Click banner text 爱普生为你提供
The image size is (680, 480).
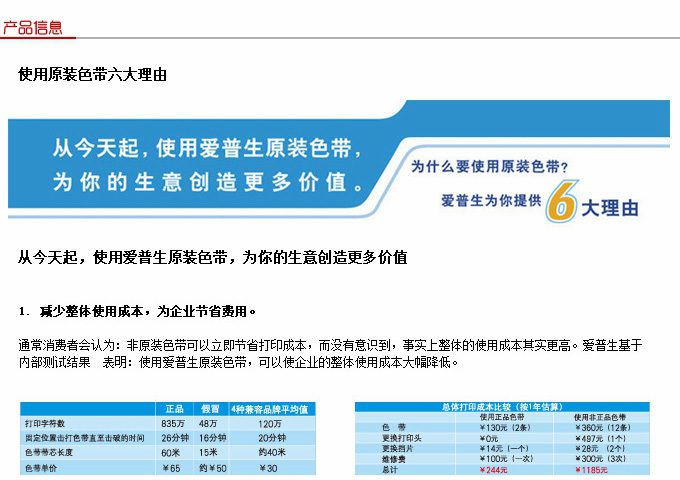(491, 200)
